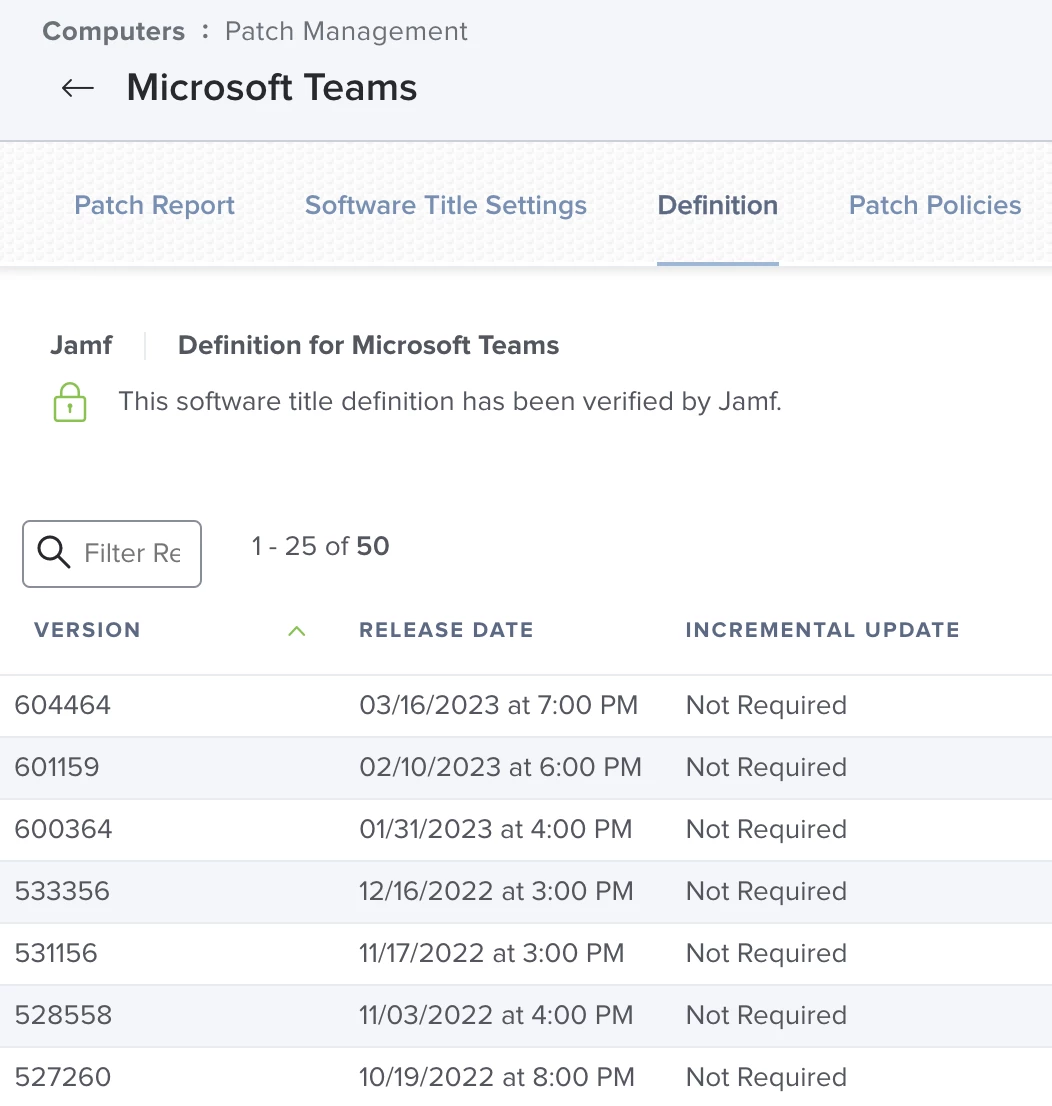Click Not Required for version 604464
The height and width of the screenshot is (1106, 1052).
click(766, 705)
